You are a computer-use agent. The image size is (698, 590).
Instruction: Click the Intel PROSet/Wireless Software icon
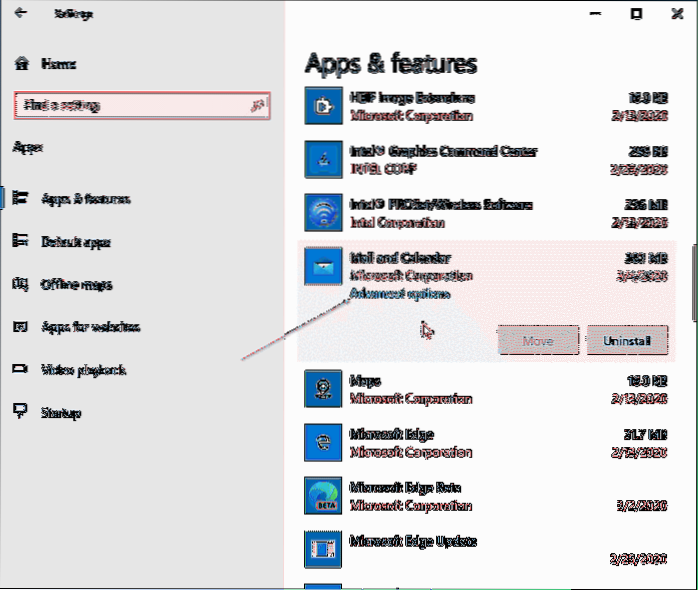pos(324,213)
